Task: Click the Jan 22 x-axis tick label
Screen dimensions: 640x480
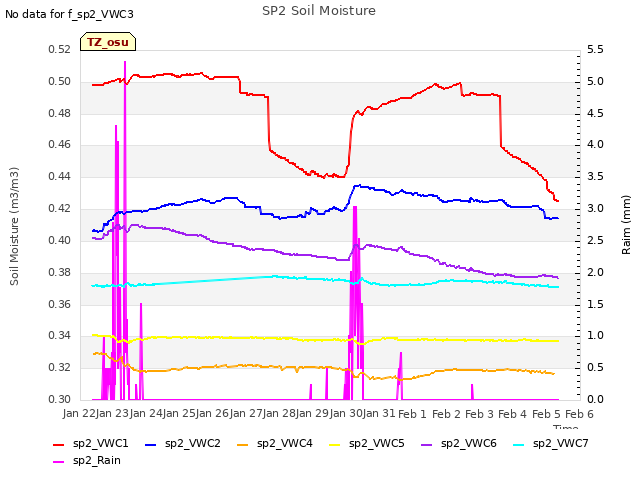Action: 79,413
